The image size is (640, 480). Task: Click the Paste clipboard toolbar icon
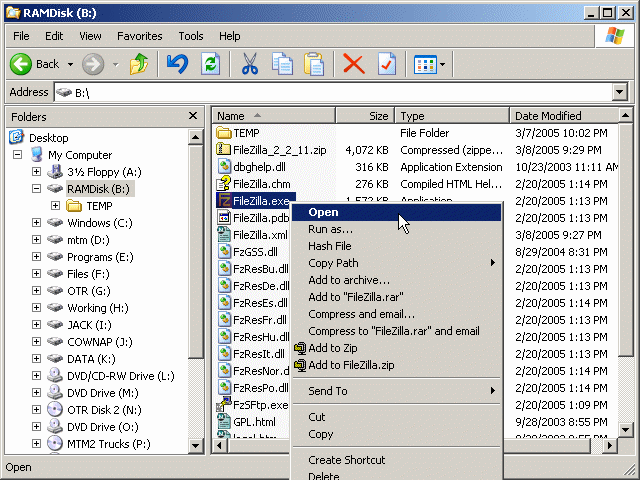314,64
